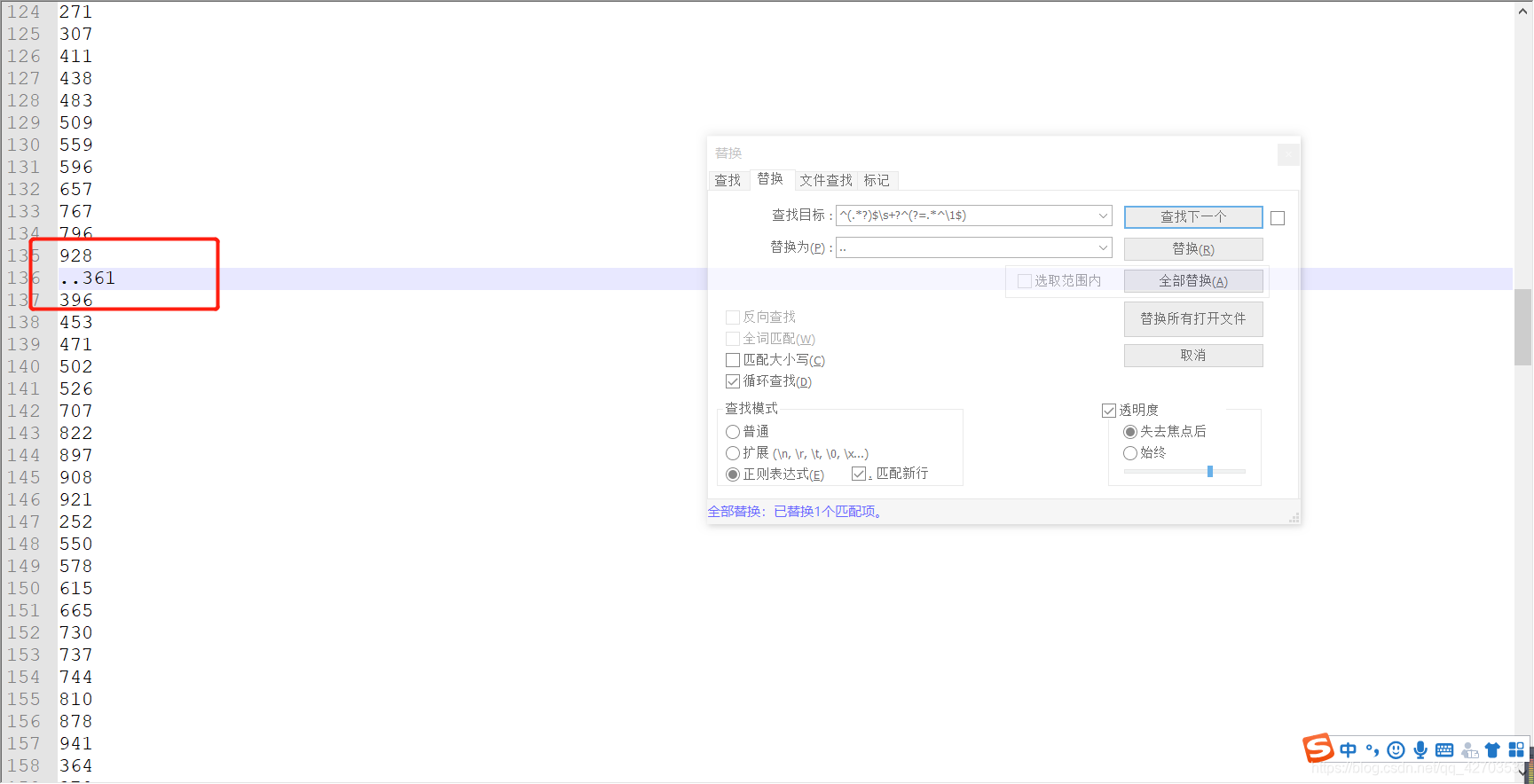Select the 扩展 search mode radio
This screenshot has height=784, width=1534.
point(733,453)
